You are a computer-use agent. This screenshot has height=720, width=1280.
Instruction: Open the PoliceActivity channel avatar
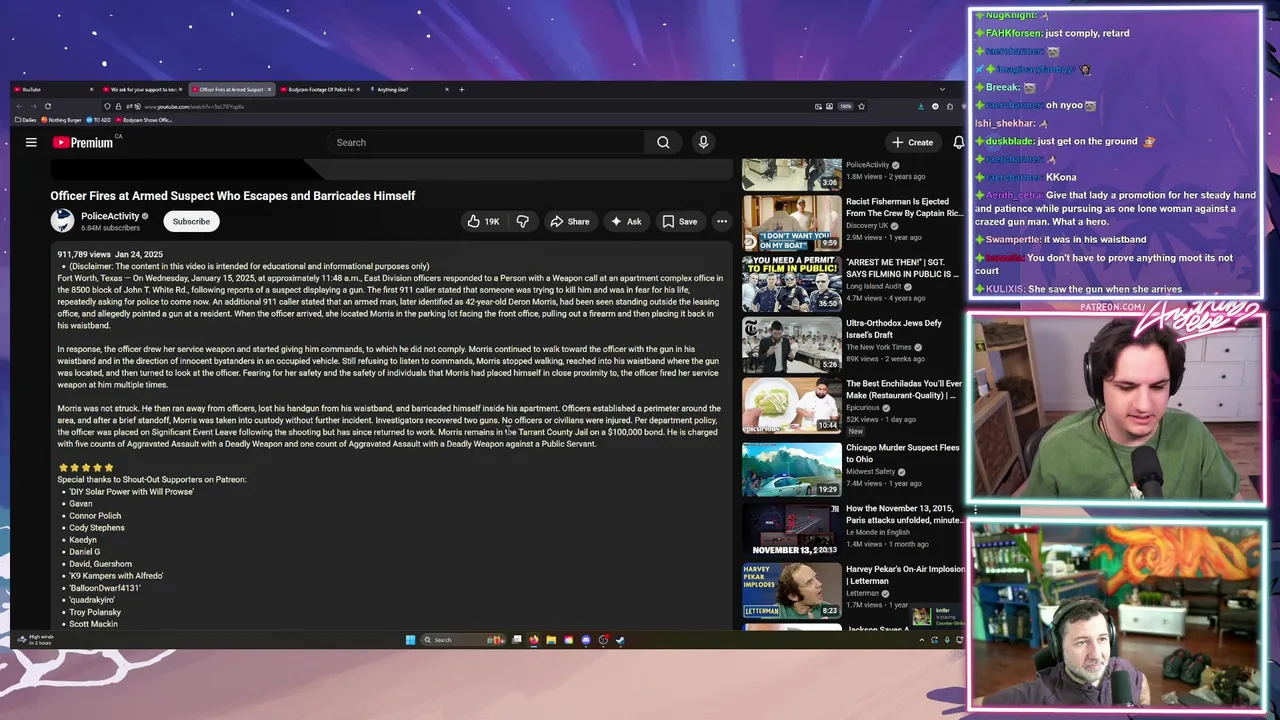tap(62, 221)
